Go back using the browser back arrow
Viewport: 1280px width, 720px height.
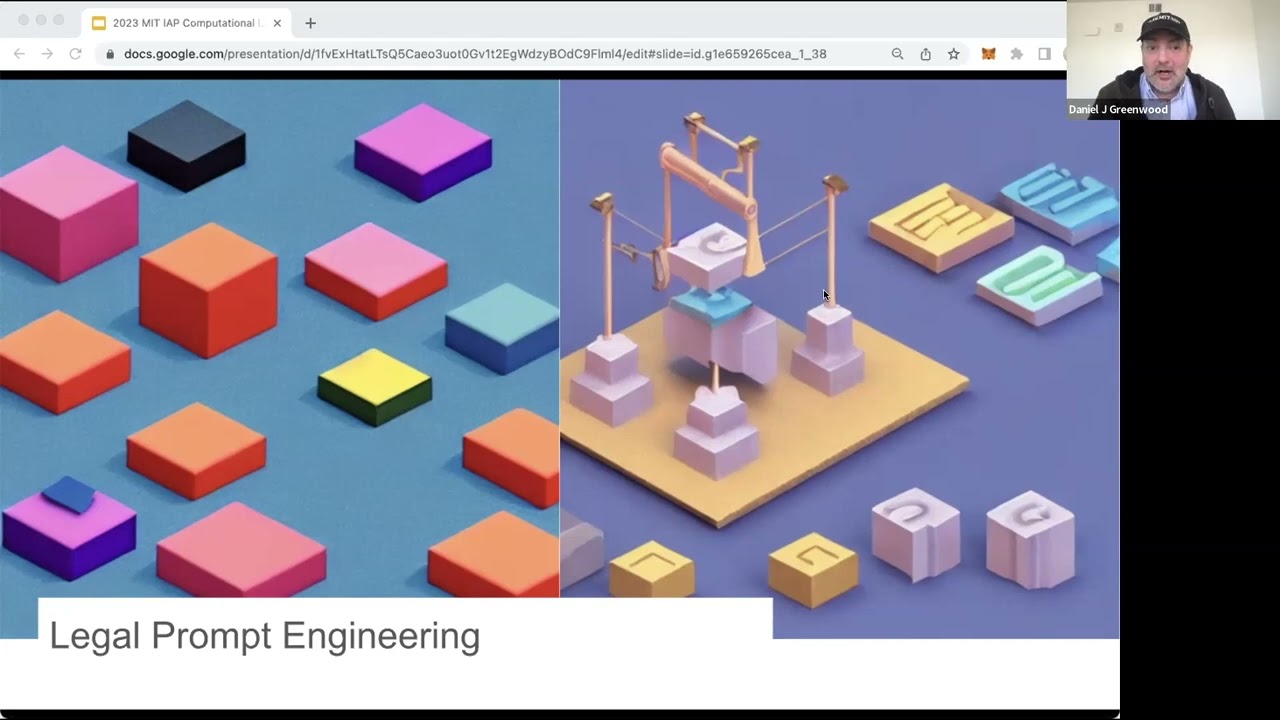point(19,54)
